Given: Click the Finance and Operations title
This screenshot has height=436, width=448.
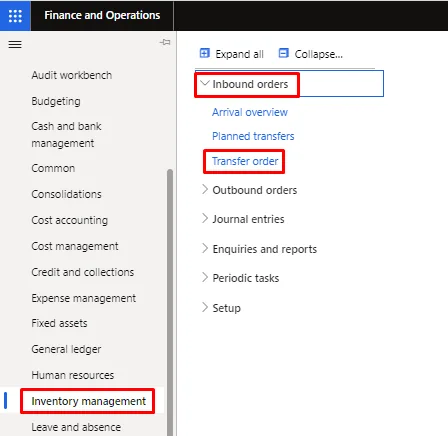Looking at the screenshot, I should click(x=102, y=15).
